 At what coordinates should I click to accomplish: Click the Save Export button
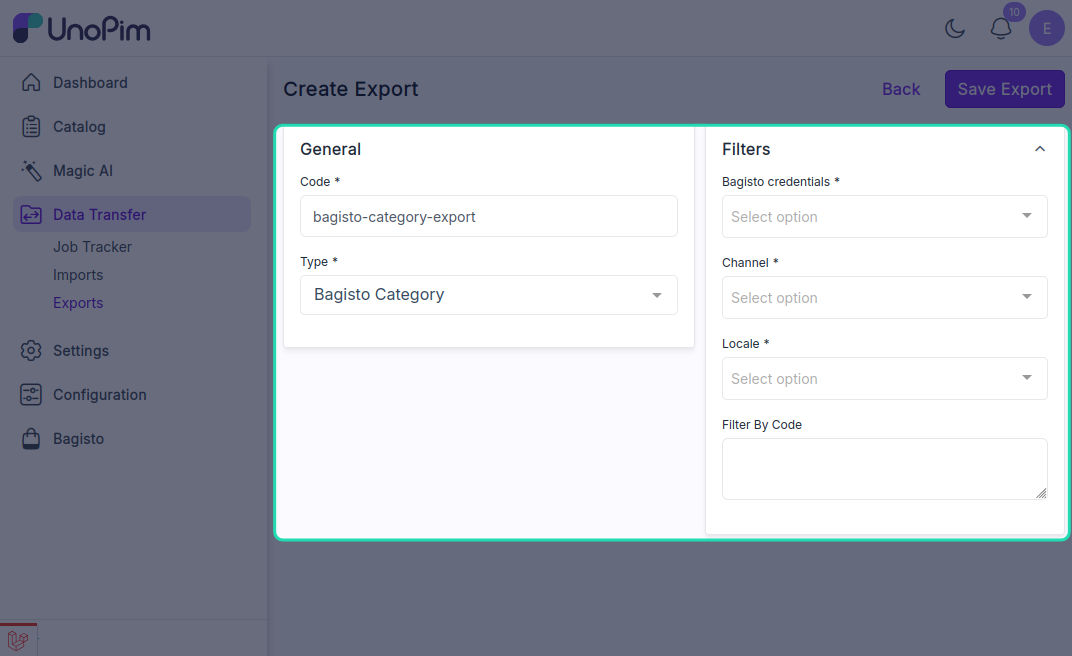pyautogui.click(x=1004, y=89)
